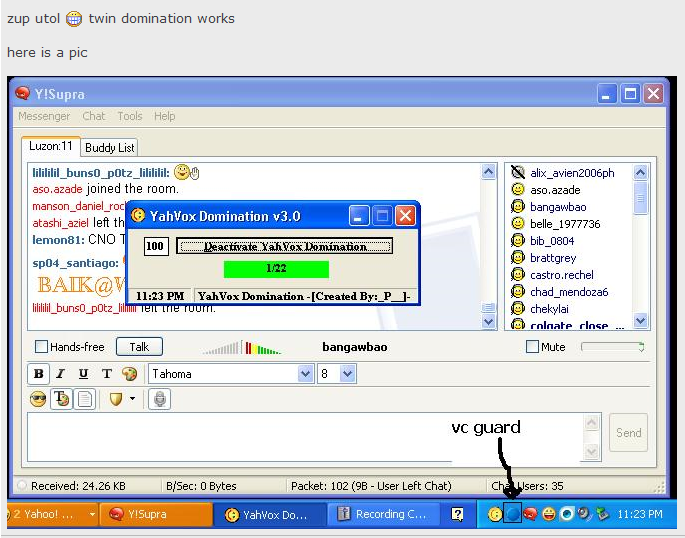The width and height of the screenshot is (685, 538).
Task: Open the text color palette icon
Action: pyautogui.click(x=129, y=374)
